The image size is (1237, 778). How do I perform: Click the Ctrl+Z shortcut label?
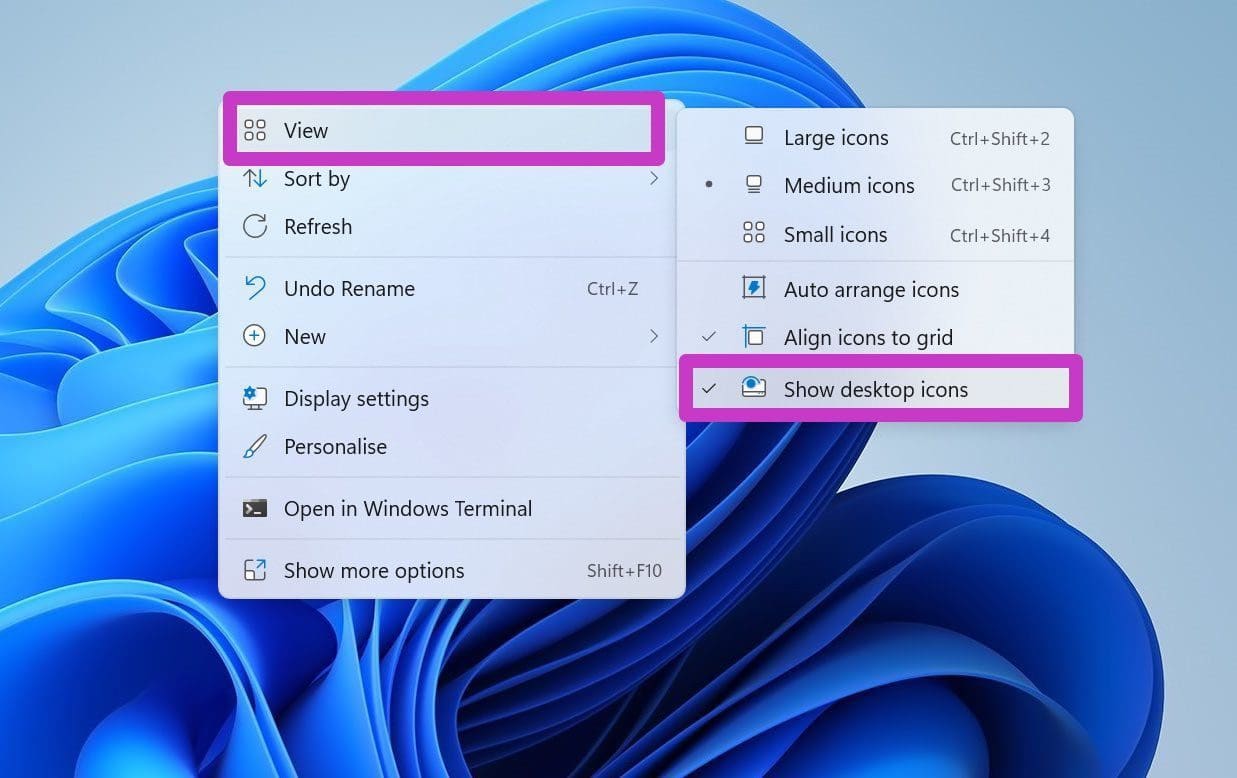(612, 289)
